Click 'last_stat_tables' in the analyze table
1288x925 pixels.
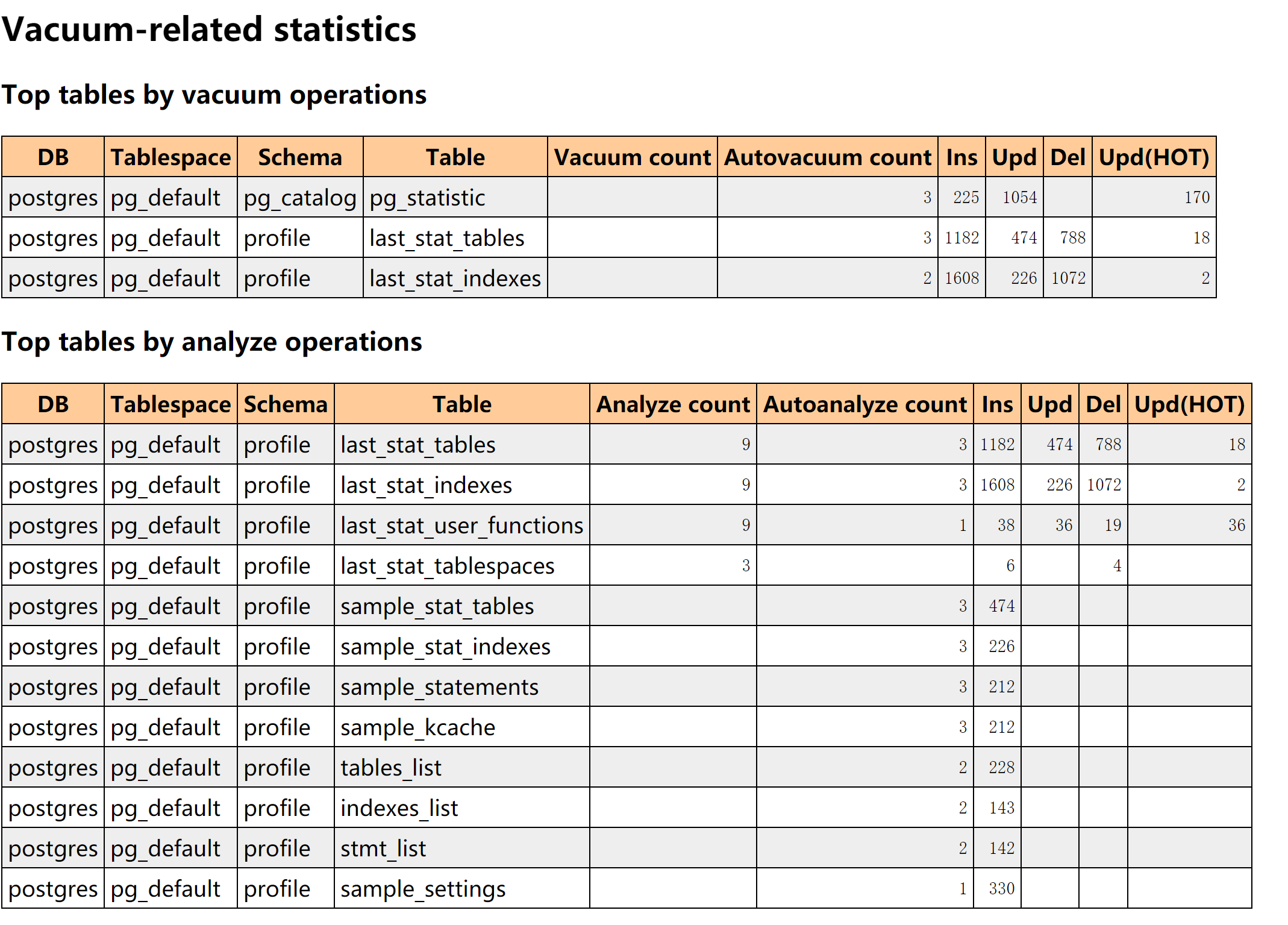(462, 444)
